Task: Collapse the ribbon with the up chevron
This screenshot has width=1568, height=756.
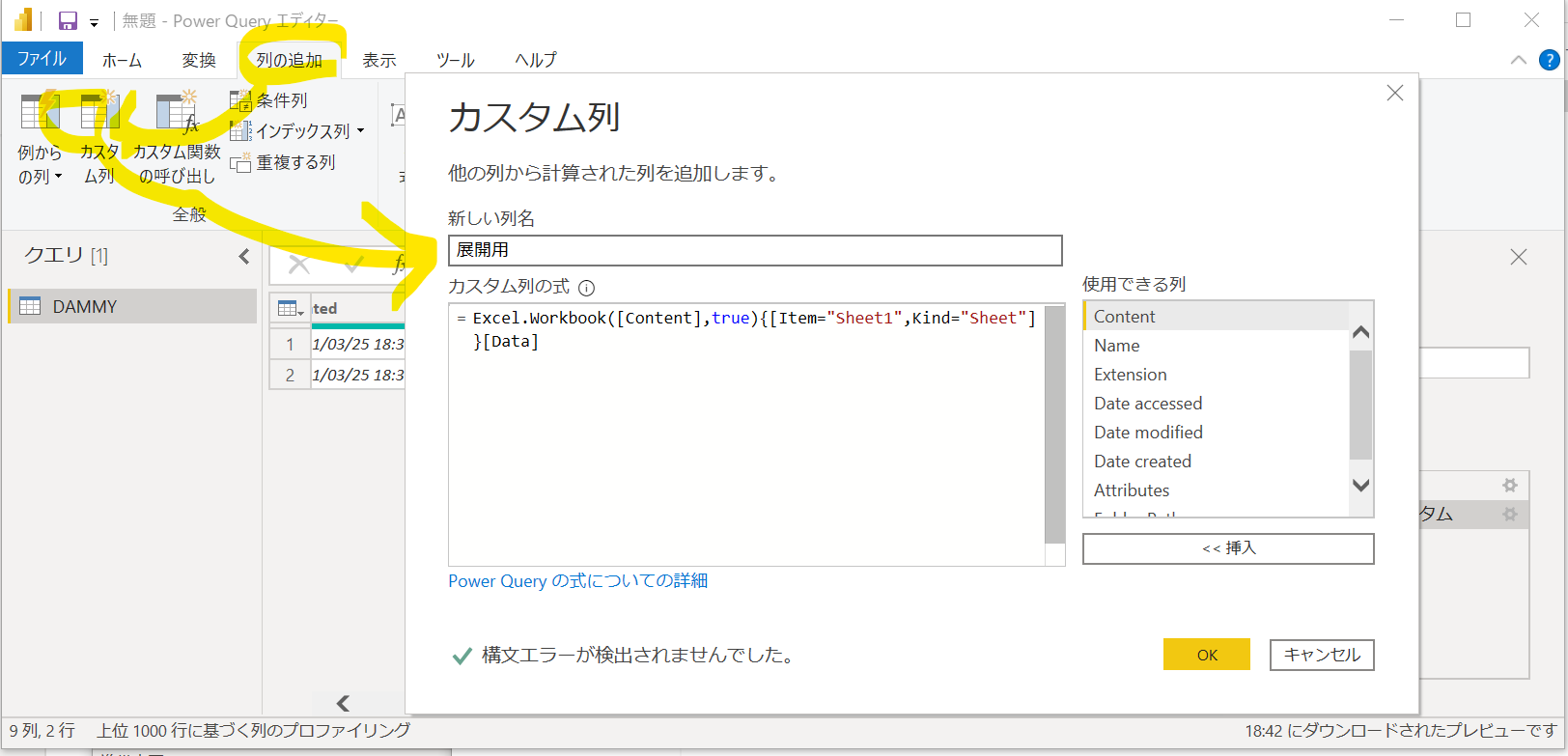Action: pos(1519,60)
